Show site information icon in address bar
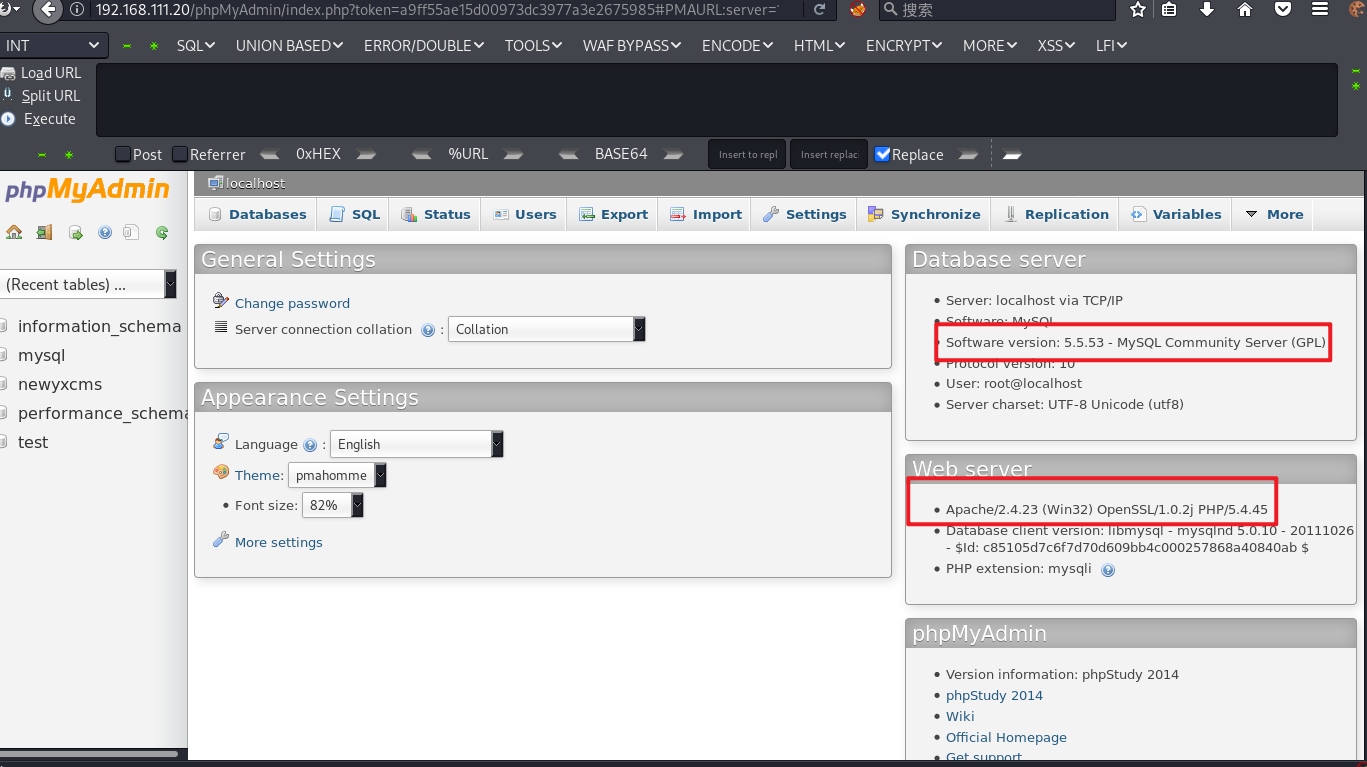The height and width of the screenshot is (767, 1367). point(79,10)
